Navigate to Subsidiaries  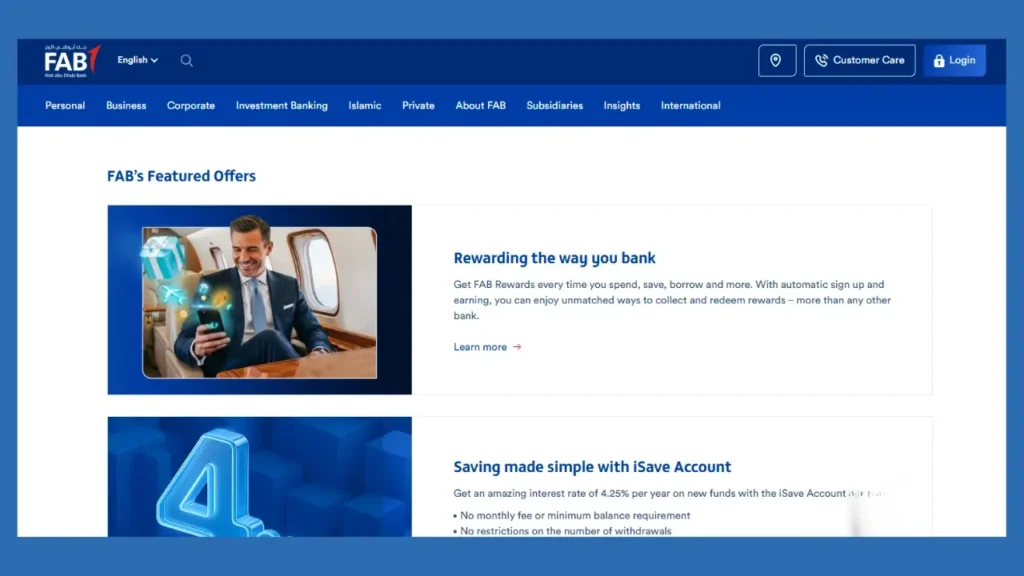coord(554,106)
